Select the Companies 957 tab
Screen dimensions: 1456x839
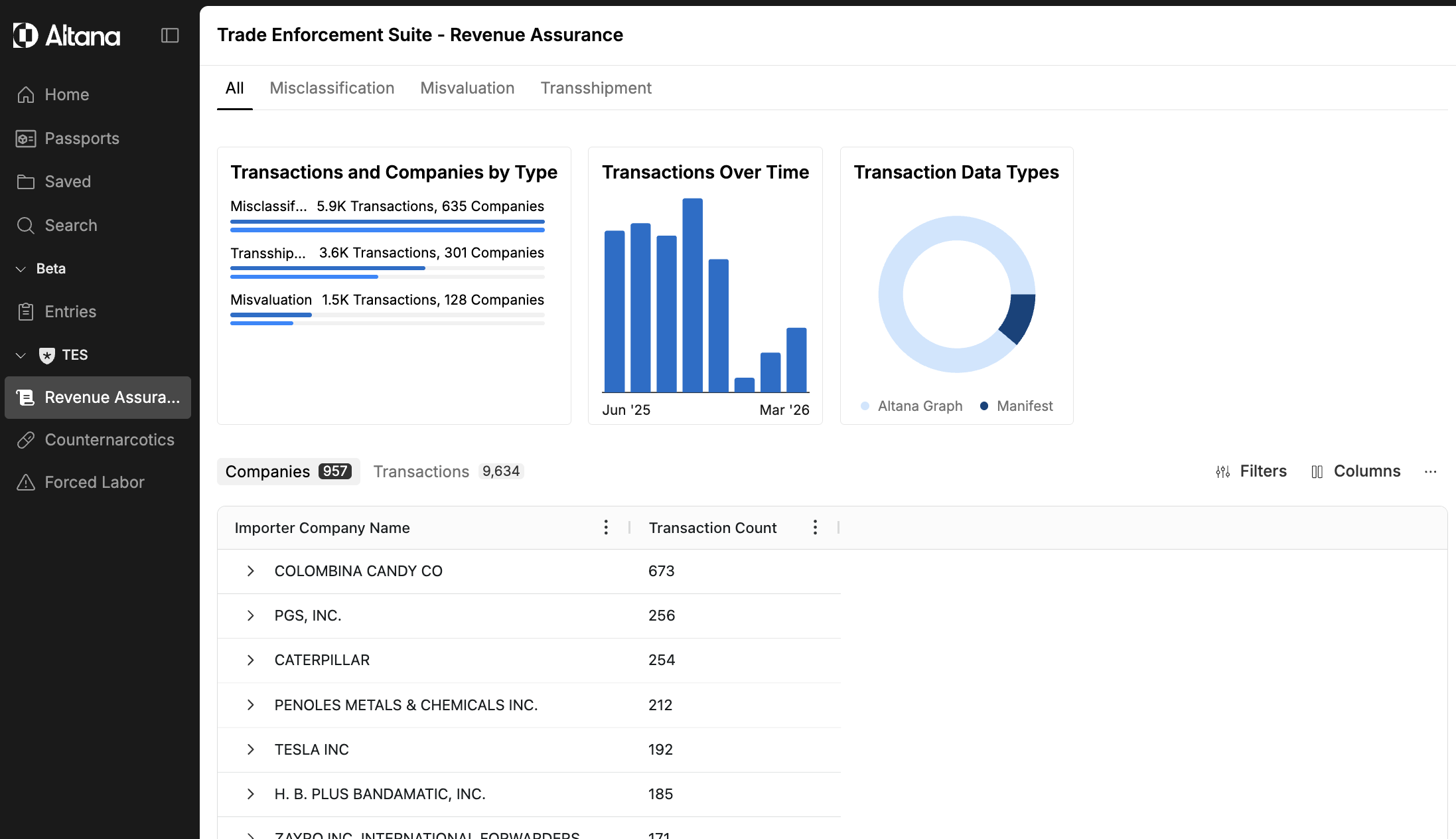pyautogui.click(x=288, y=471)
